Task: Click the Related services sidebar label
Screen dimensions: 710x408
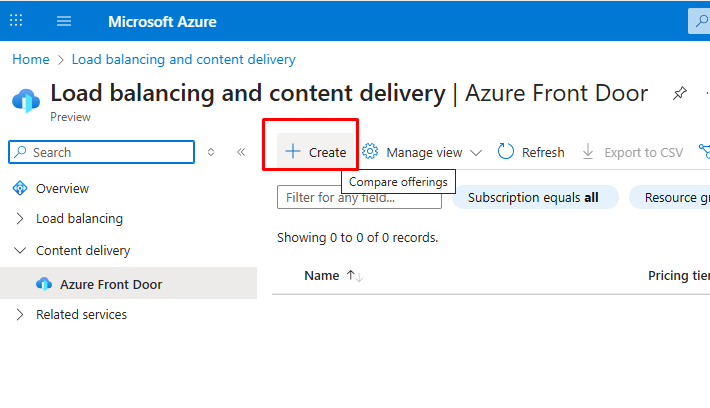Action: point(82,314)
